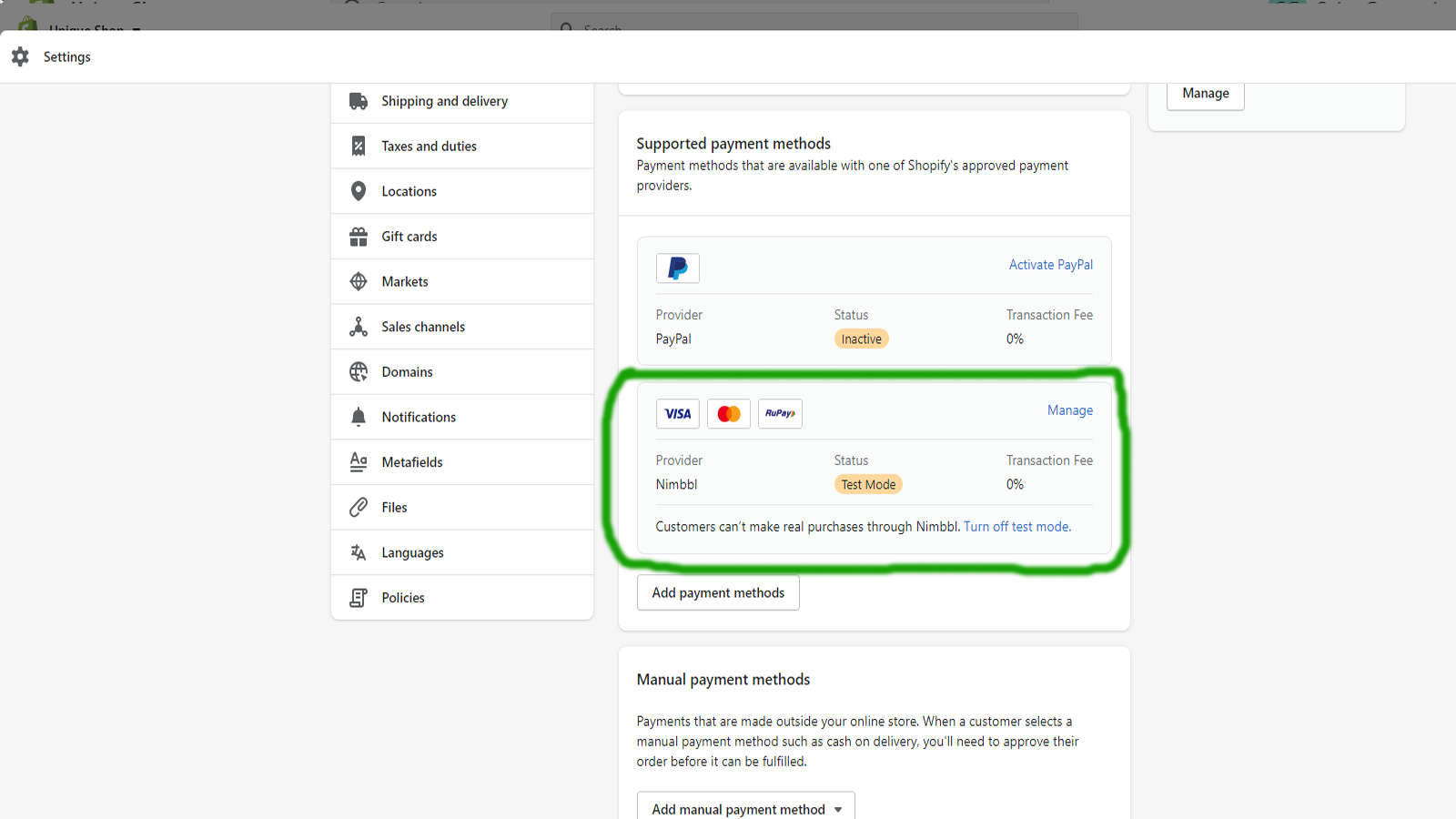
Task: Click the Domains globe icon
Action: [359, 371]
